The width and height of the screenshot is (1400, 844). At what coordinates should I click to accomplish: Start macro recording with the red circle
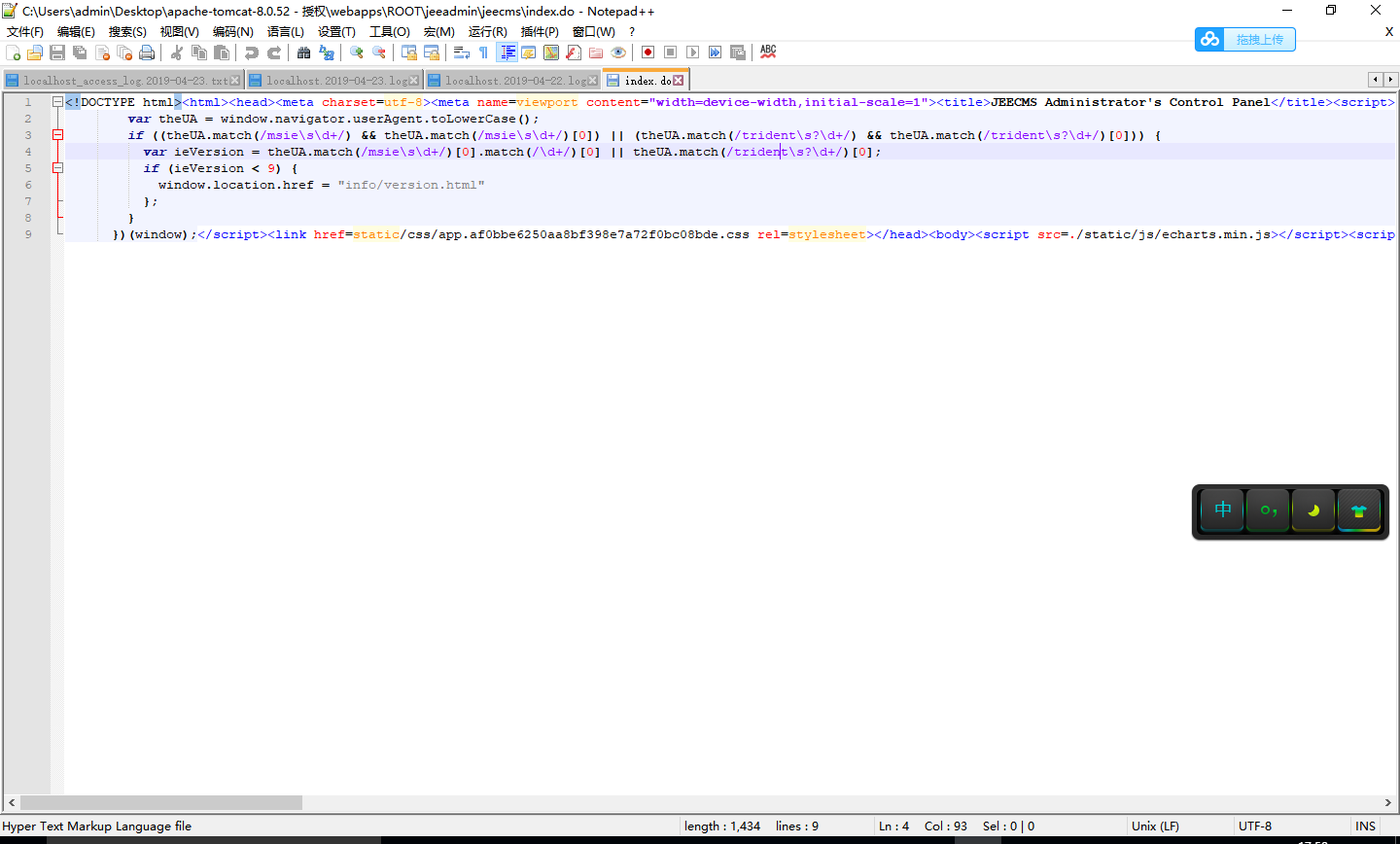coord(647,53)
